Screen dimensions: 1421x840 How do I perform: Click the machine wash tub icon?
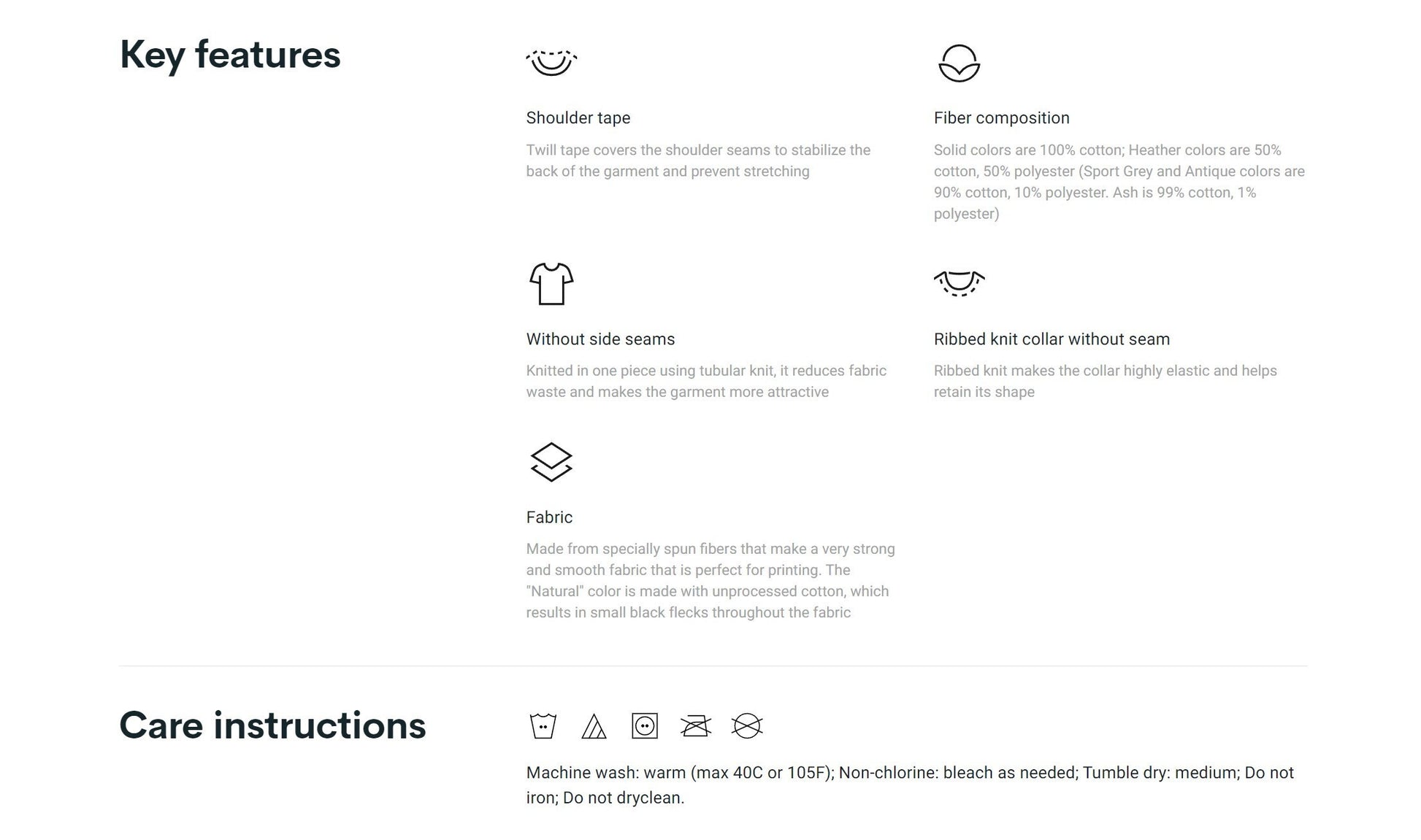543,726
